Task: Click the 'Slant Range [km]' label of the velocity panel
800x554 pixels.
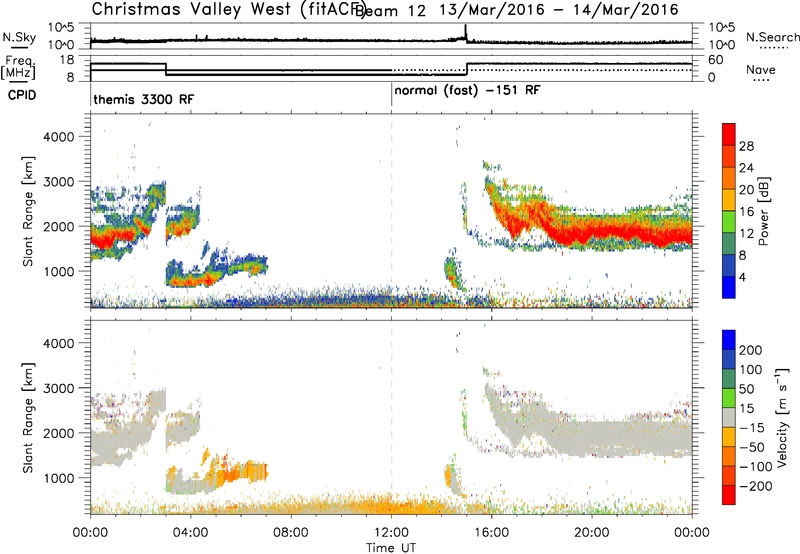Action: tap(28, 417)
